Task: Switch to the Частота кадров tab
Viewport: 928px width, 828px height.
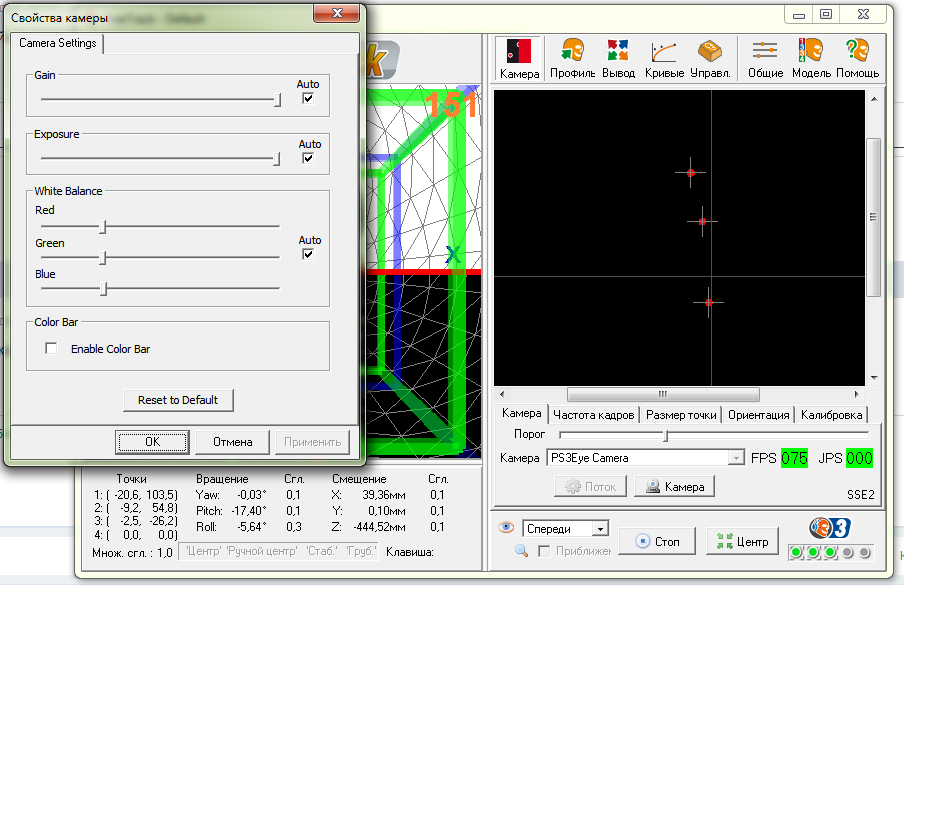Action: (x=594, y=415)
